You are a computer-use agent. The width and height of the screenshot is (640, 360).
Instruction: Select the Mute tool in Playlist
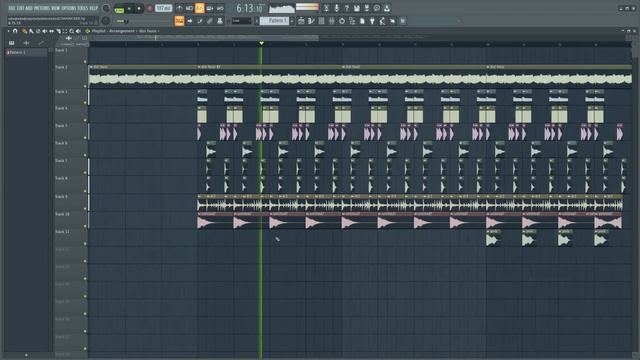[x=44, y=31]
